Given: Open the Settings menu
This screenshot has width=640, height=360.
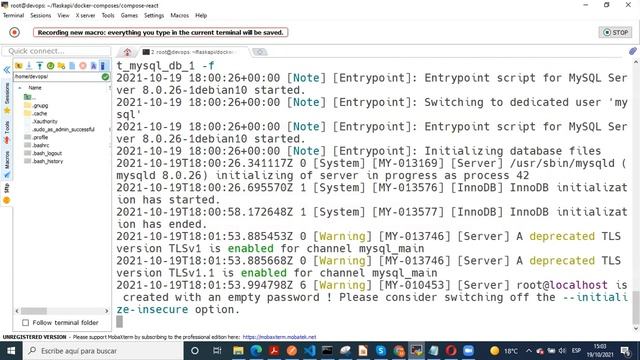Looking at the screenshot, I should point(154,16).
